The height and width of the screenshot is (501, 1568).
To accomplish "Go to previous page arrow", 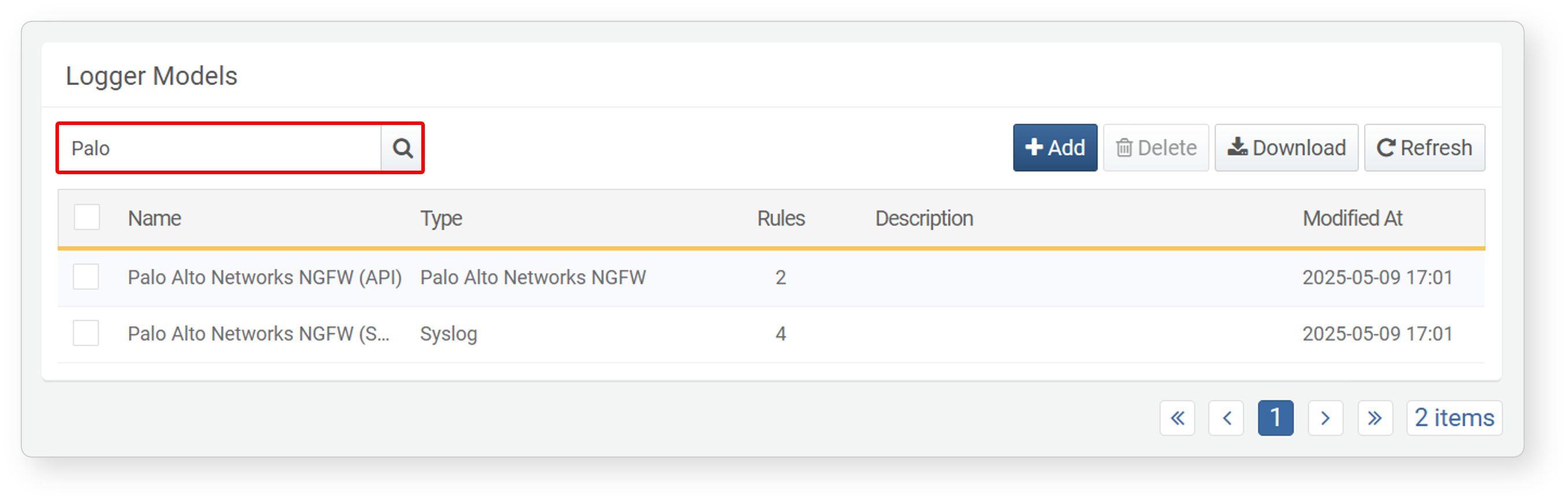I will pos(1226,418).
